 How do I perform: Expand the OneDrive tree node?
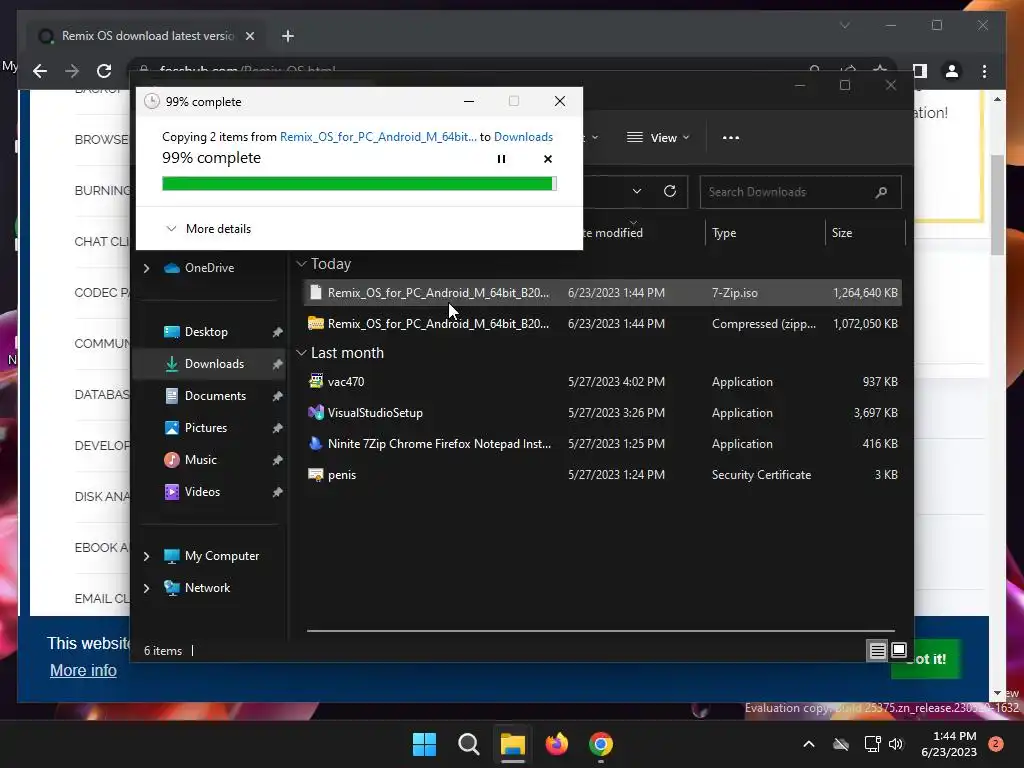pyautogui.click(x=146, y=268)
